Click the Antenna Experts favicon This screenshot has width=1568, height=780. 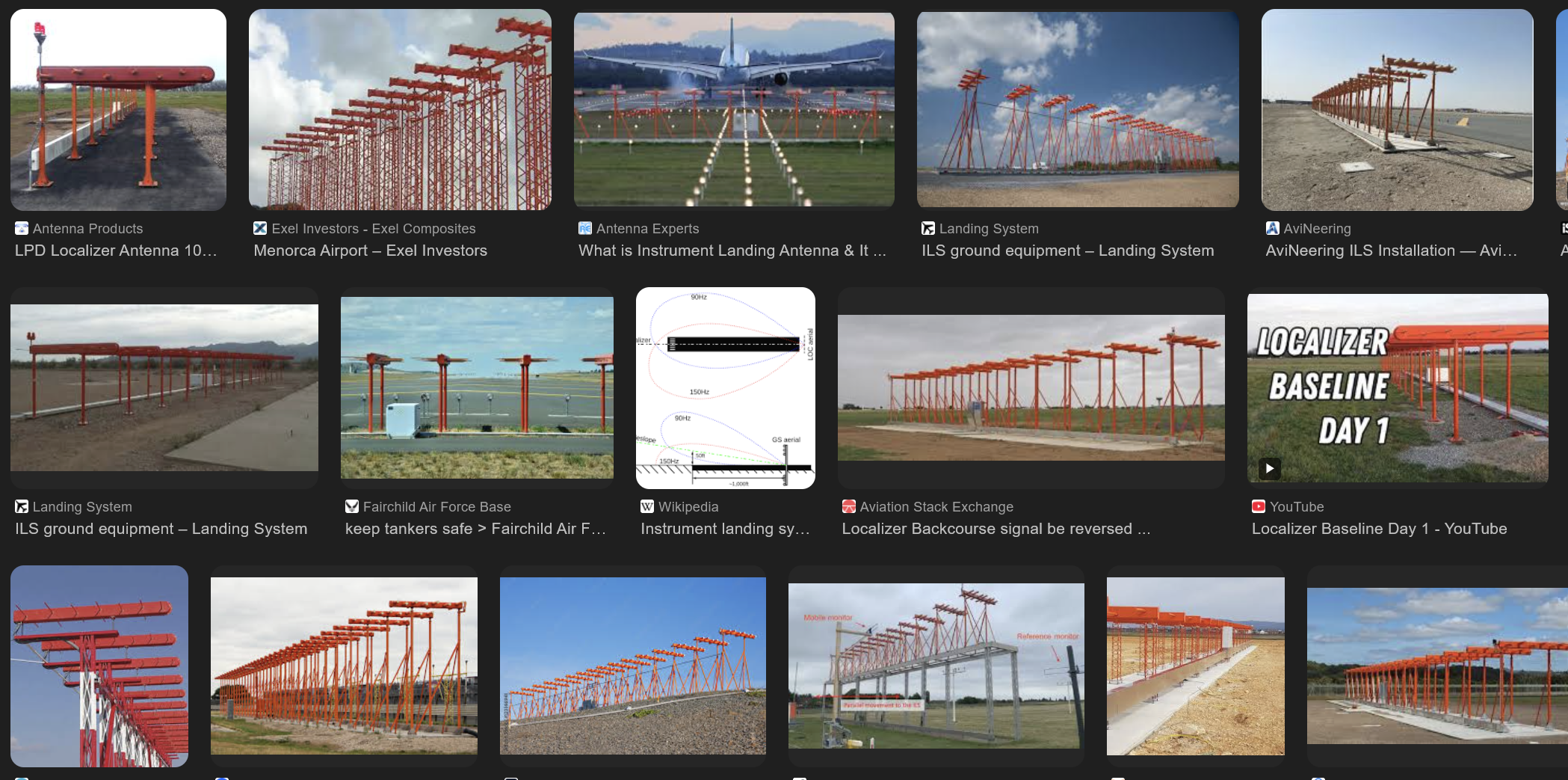[x=585, y=228]
